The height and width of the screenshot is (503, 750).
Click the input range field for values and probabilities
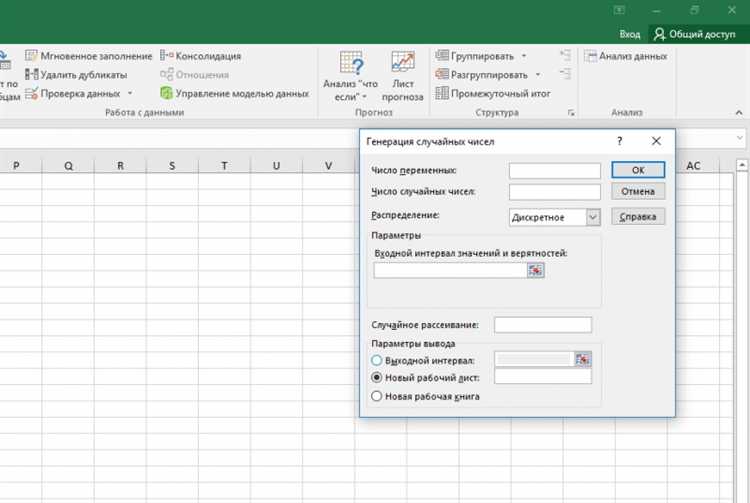coord(450,271)
